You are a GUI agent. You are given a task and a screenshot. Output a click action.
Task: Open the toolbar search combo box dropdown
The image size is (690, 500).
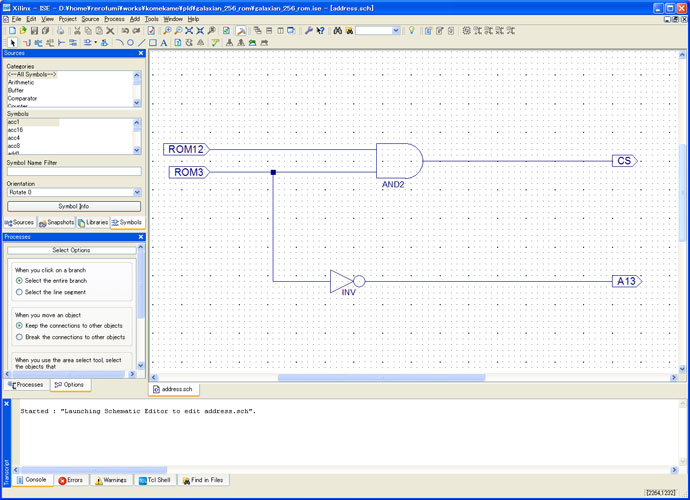click(x=396, y=30)
